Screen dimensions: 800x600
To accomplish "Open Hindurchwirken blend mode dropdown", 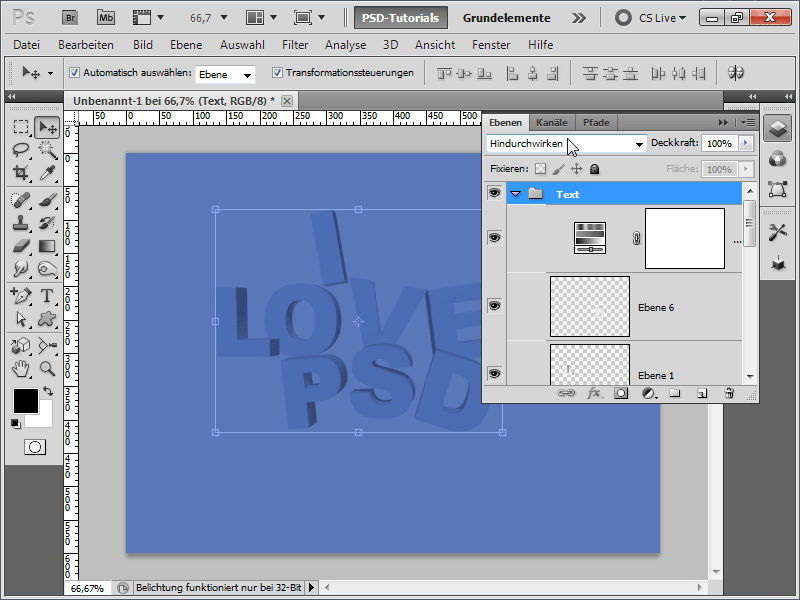I will tap(566, 144).
